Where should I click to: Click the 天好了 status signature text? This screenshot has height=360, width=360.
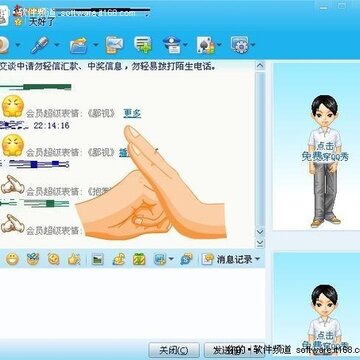point(41,22)
